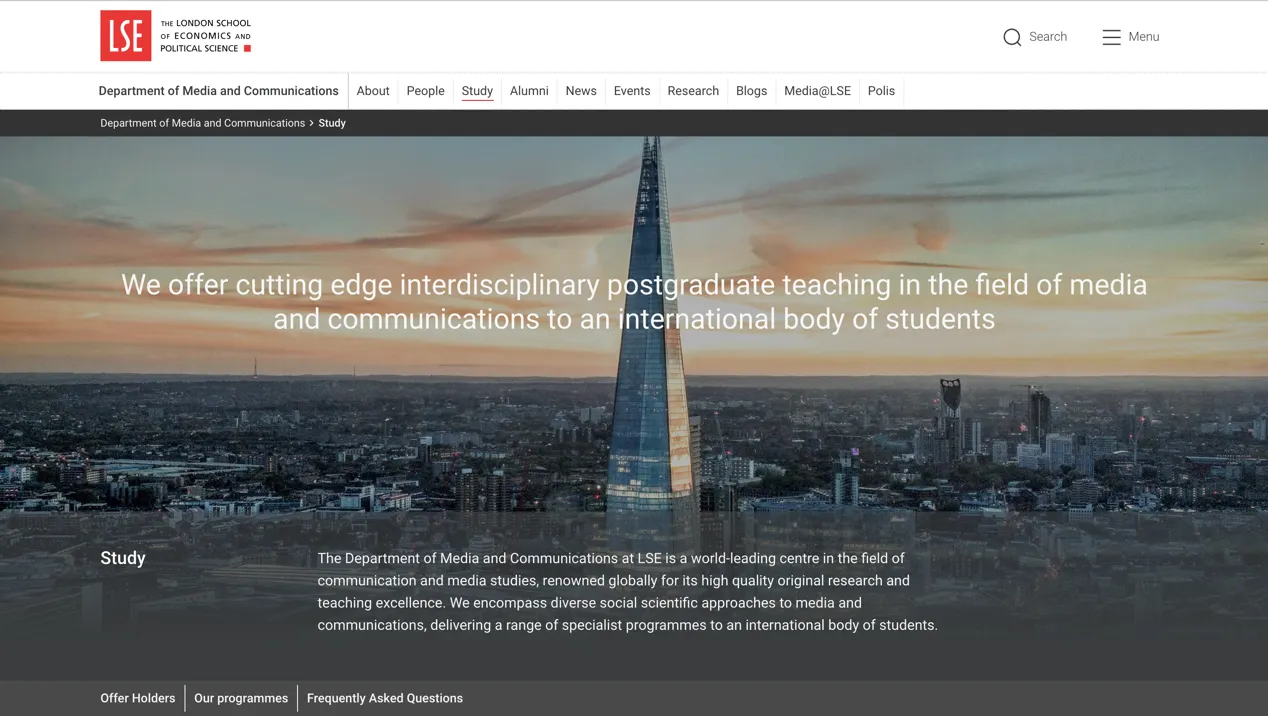
Task: Click Department of Media and Communications breadcrumb link
Action: point(202,123)
